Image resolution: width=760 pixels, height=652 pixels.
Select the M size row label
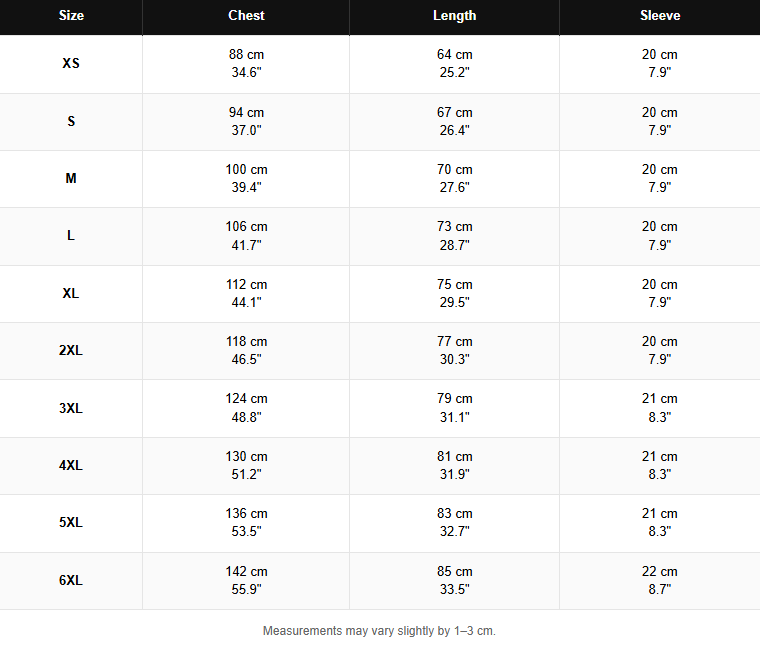(x=71, y=178)
